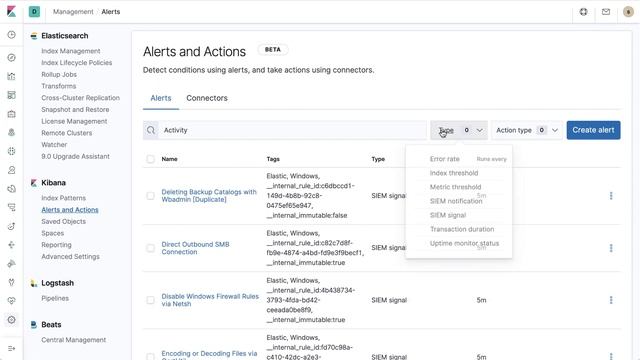Switch to the Connectors tab
640x360 pixels.
207,98
